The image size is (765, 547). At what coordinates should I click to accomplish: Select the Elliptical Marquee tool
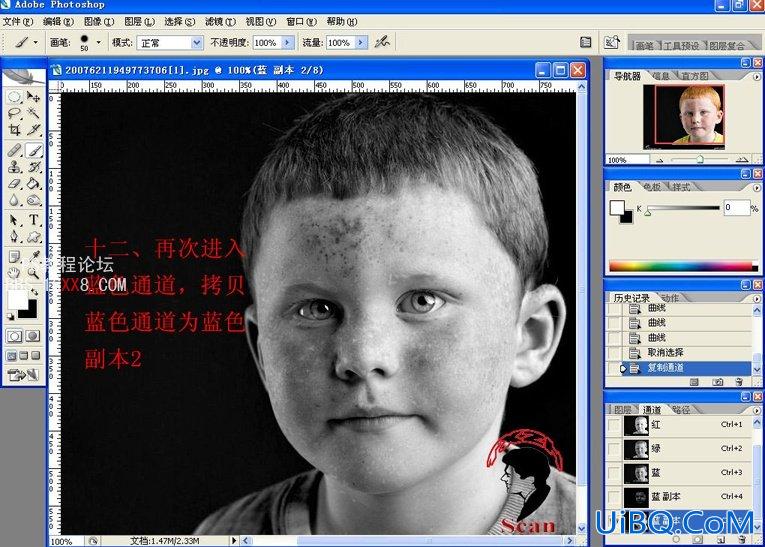click(14, 97)
